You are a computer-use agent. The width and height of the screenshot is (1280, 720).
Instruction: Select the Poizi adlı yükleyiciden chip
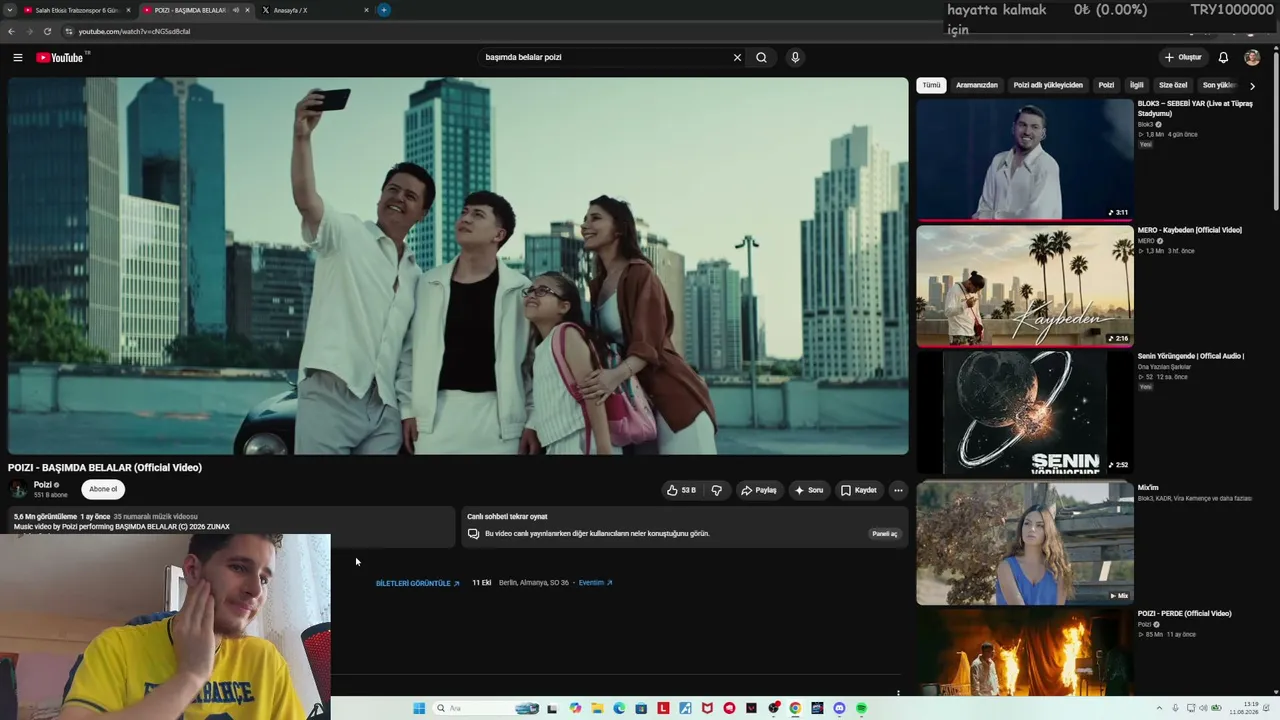[x=1048, y=86]
